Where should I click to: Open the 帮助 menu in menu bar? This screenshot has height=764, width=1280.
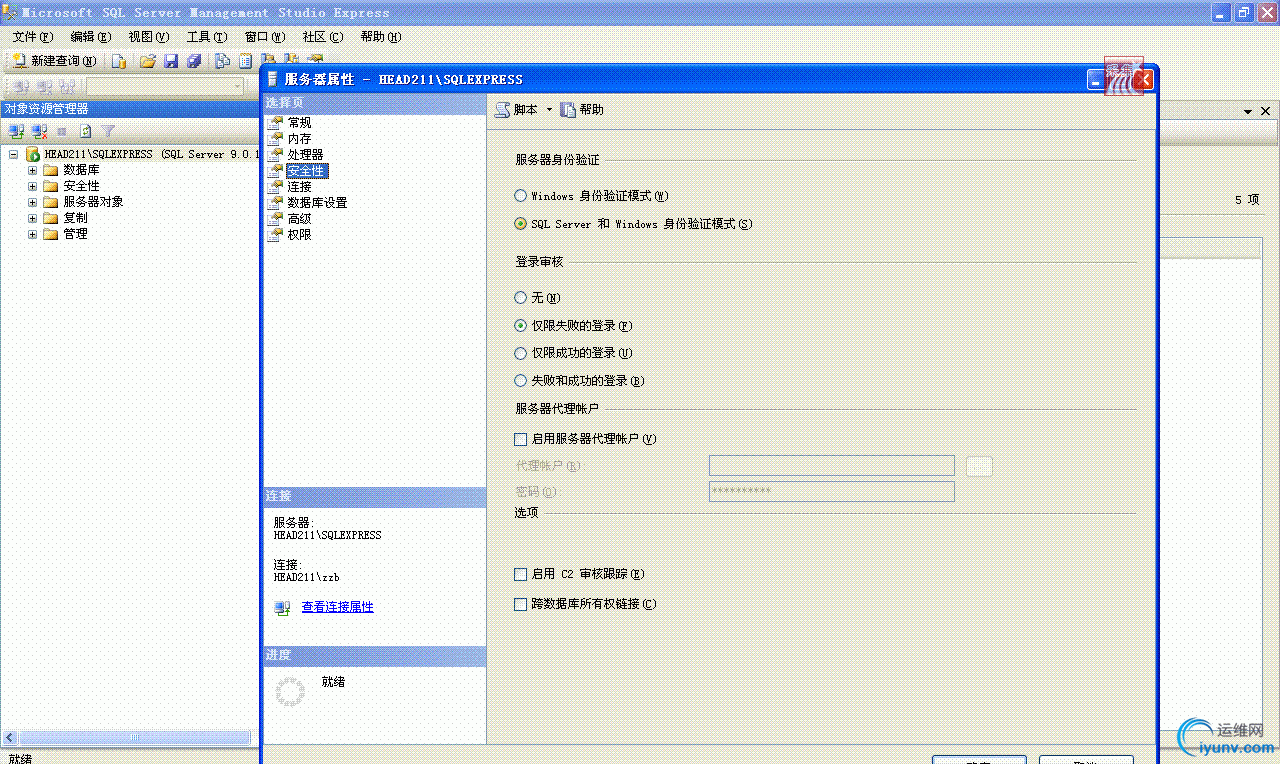(381, 37)
